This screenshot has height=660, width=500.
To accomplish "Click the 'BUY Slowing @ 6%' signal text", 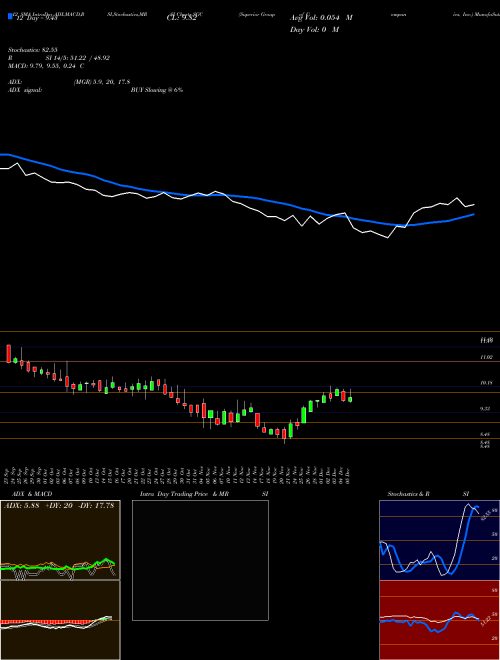I will pyautogui.click(x=157, y=90).
